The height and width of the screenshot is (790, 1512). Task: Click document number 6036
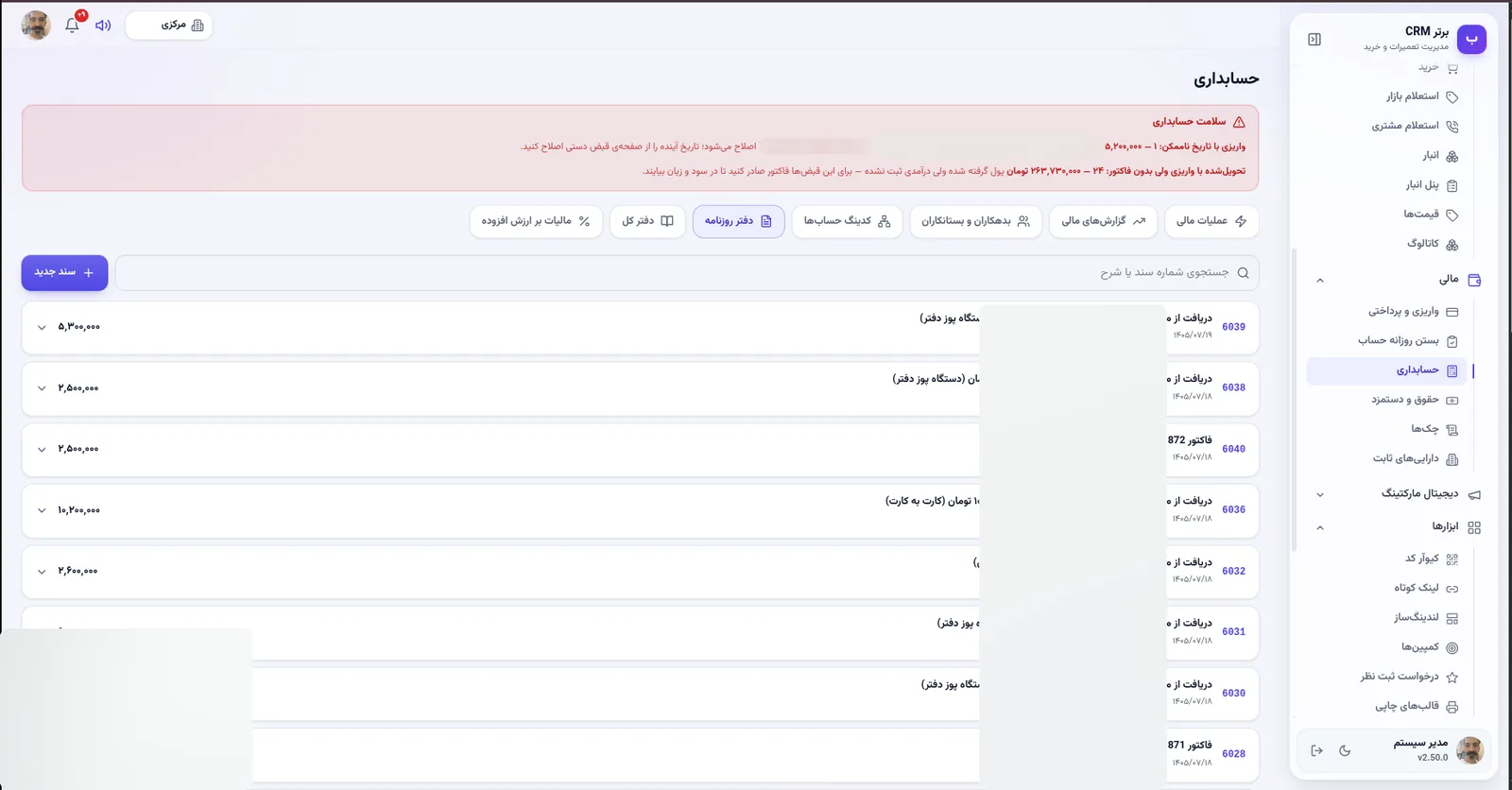coord(1233,510)
